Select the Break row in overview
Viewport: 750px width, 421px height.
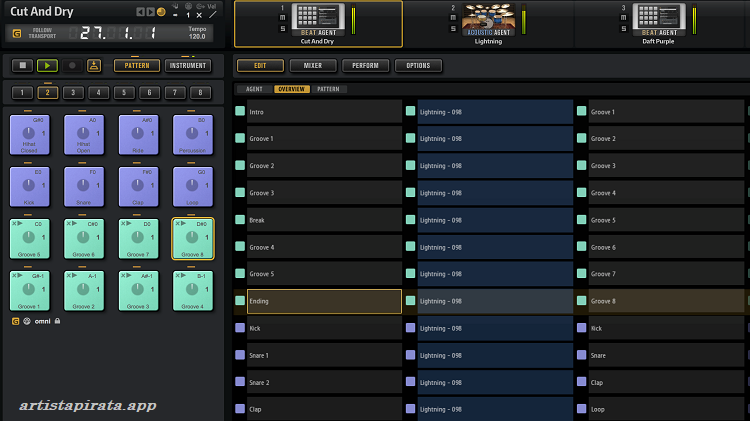[324, 220]
